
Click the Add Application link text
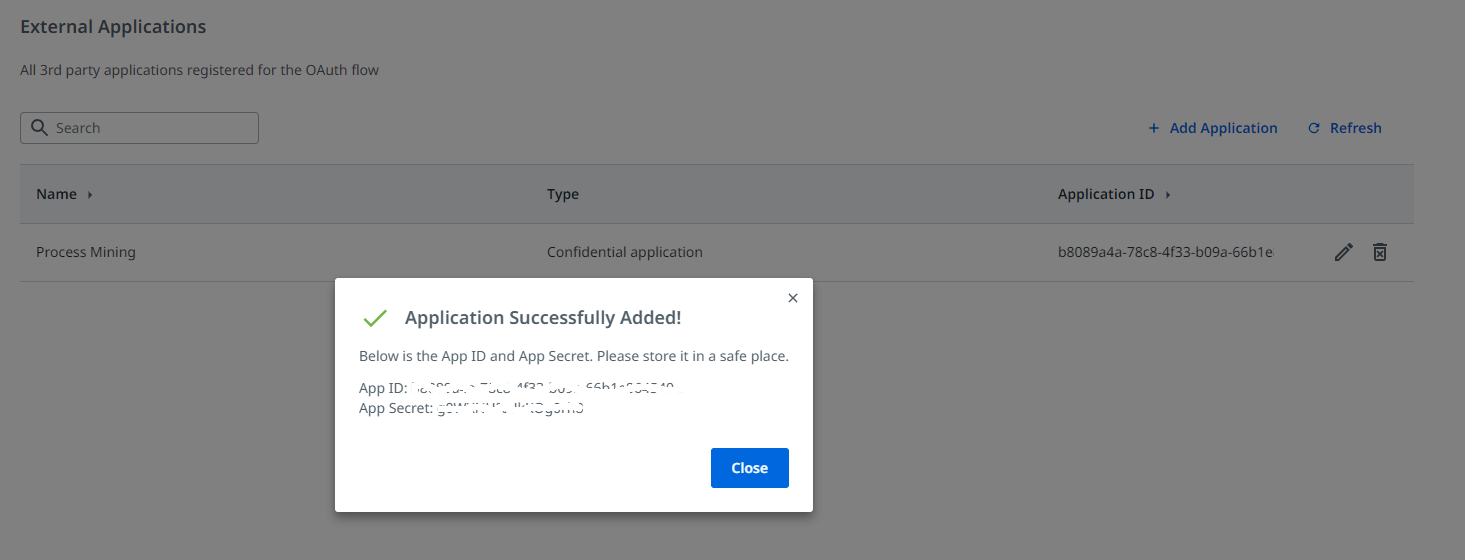coord(1223,128)
